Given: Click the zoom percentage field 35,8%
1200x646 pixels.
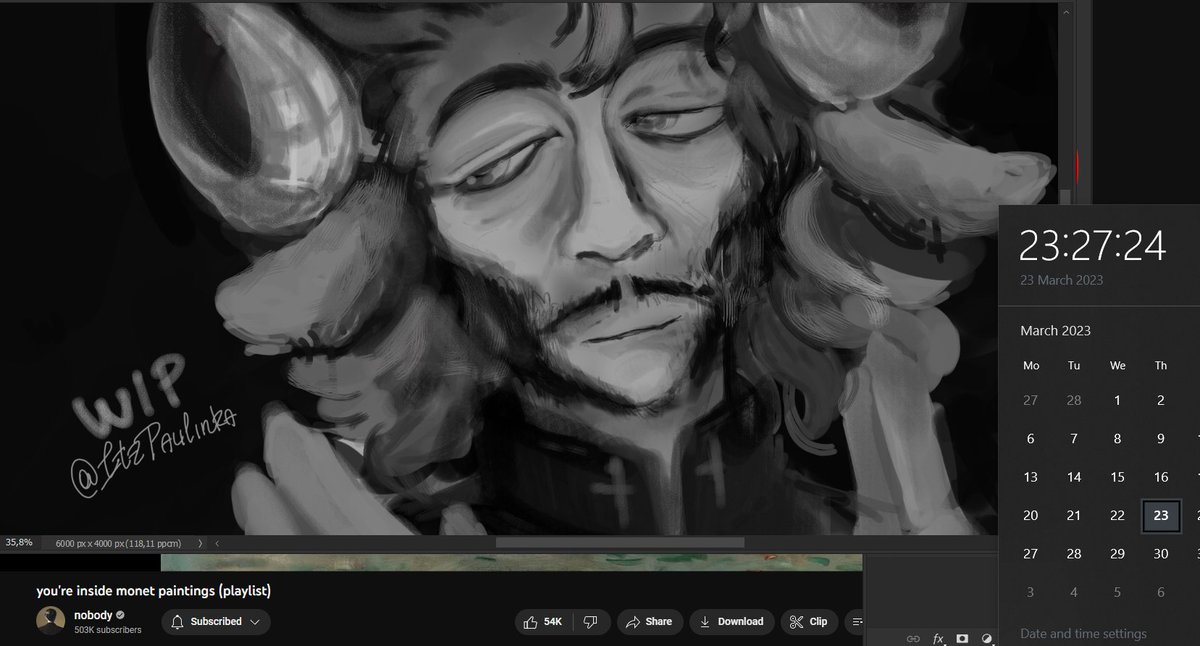Looking at the screenshot, I should pyautogui.click(x=19, y=542).
